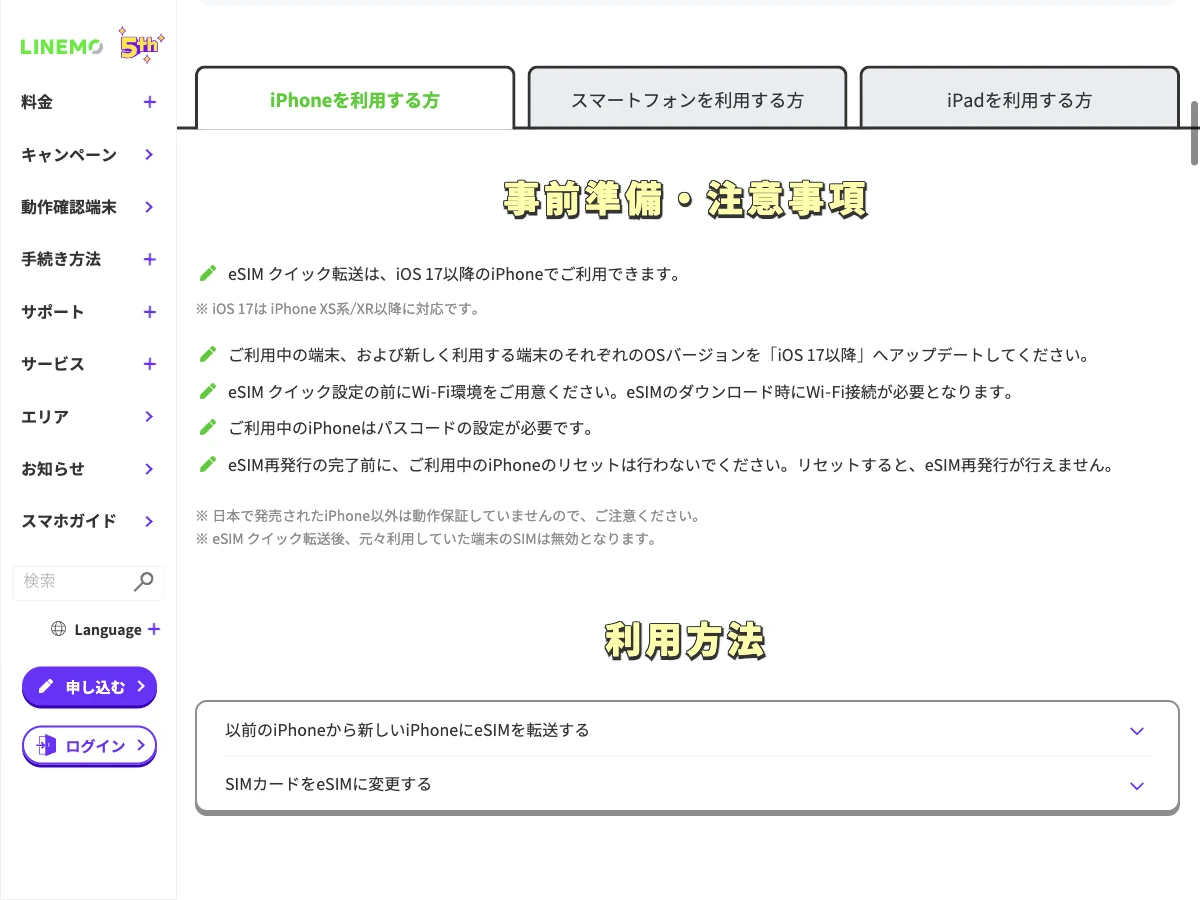Open the キャンペーン menu item
Screen dimensions: 1200x900
point(69,154)
